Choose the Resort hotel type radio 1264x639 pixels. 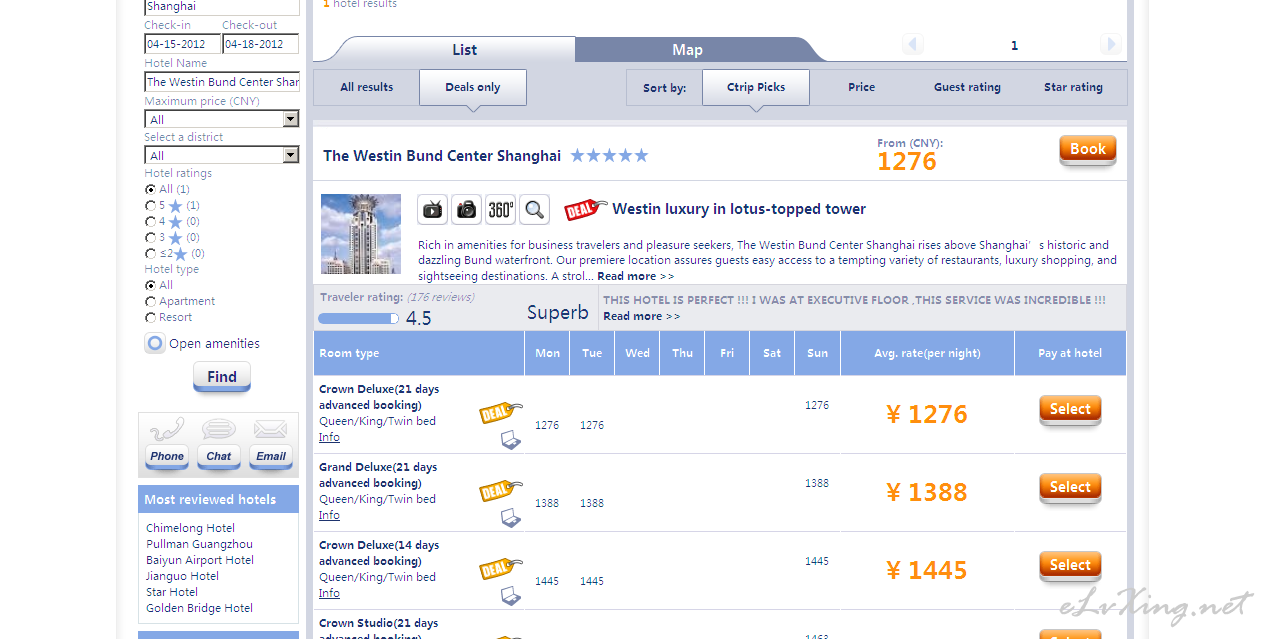pyautogui.click(x=151, y=317)
